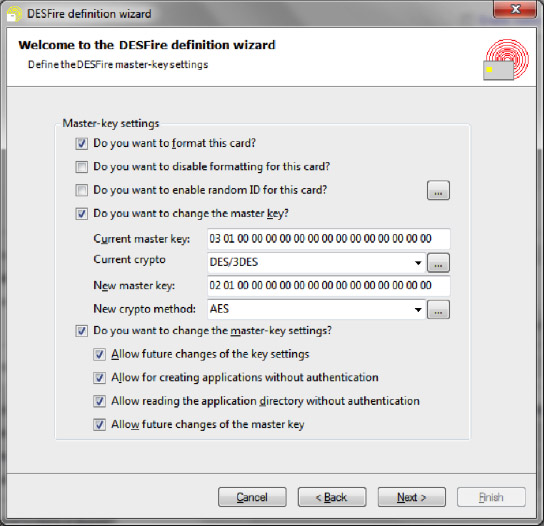Uncheck creating applications without authentication option
544x526 pixels.
pyautogui.click(x=99, y=378)
